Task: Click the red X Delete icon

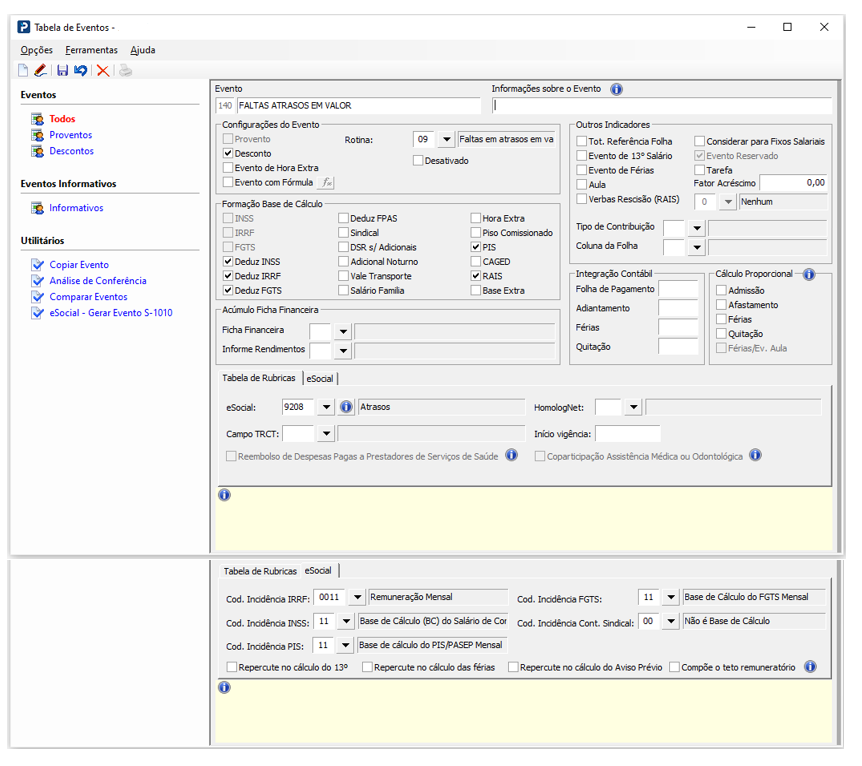Action: coord(103,70)
